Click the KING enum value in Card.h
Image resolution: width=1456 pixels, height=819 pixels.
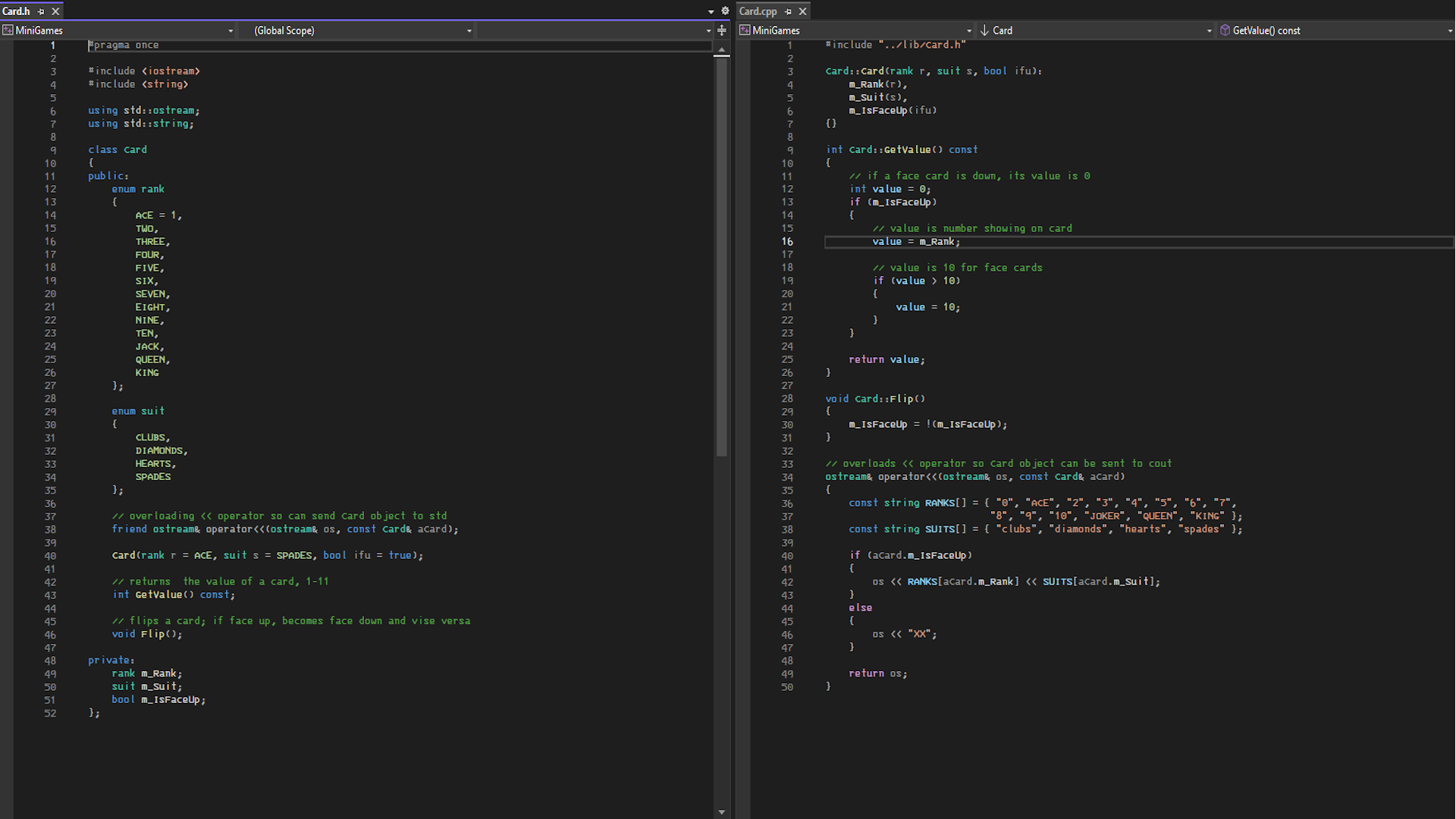click(x=147, y=372)
